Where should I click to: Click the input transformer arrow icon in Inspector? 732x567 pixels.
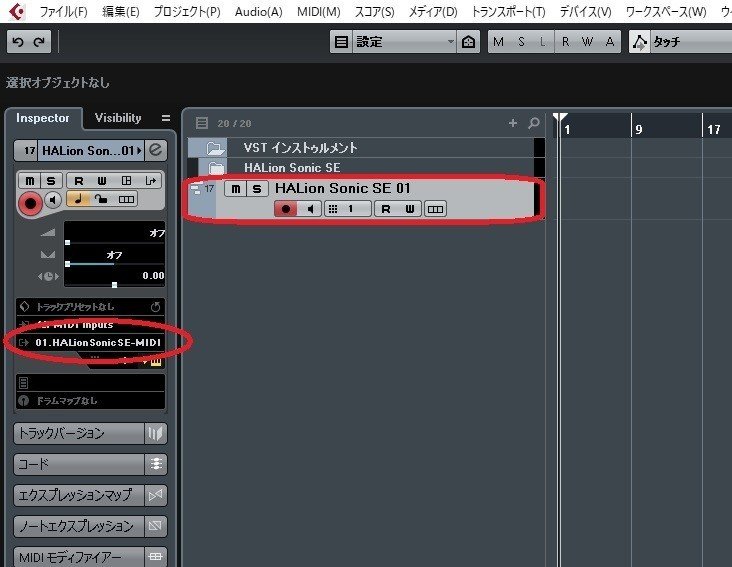pos(150,181)
